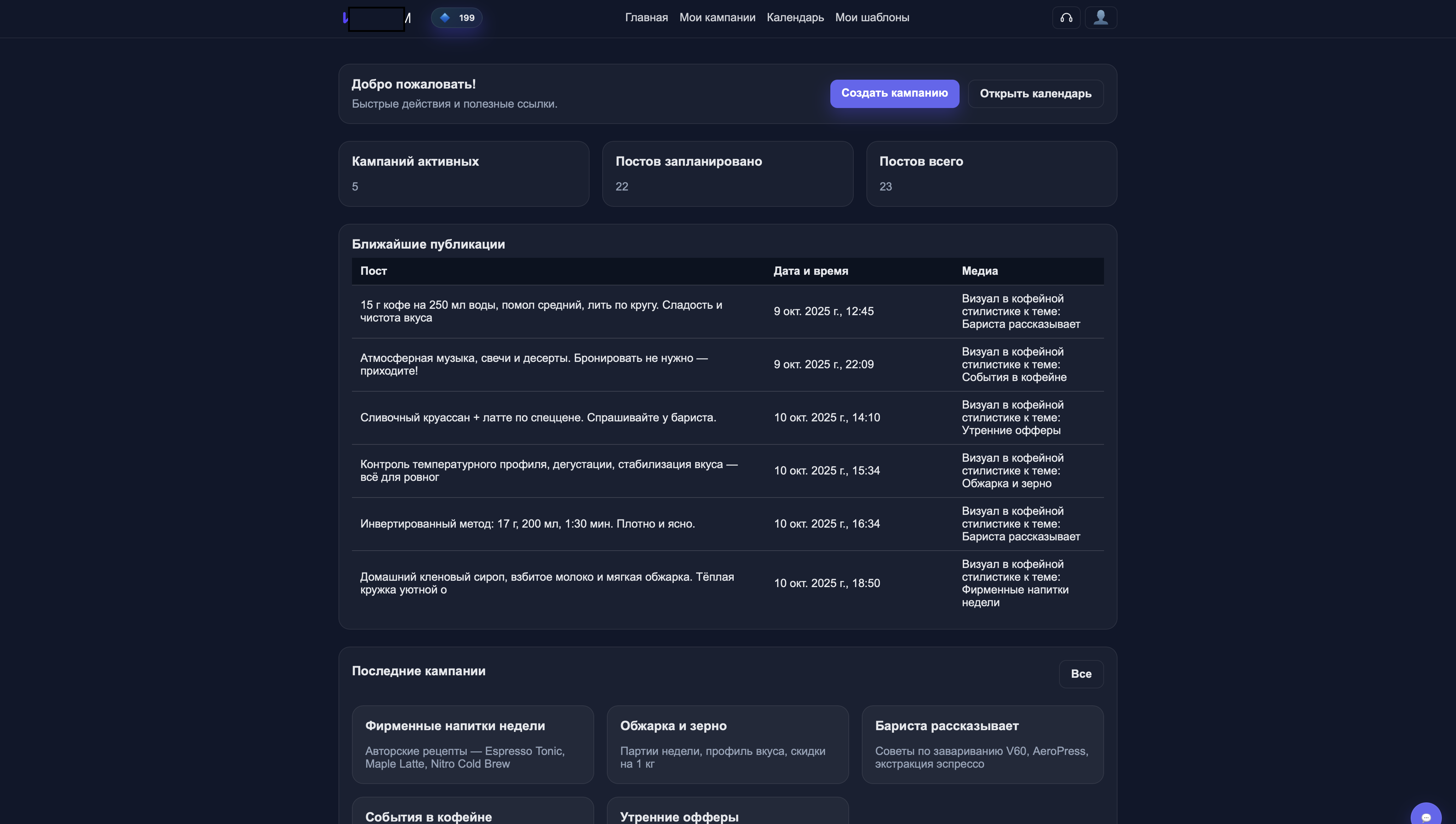Select the Инвертированный метод post row

tap(527, 524)
